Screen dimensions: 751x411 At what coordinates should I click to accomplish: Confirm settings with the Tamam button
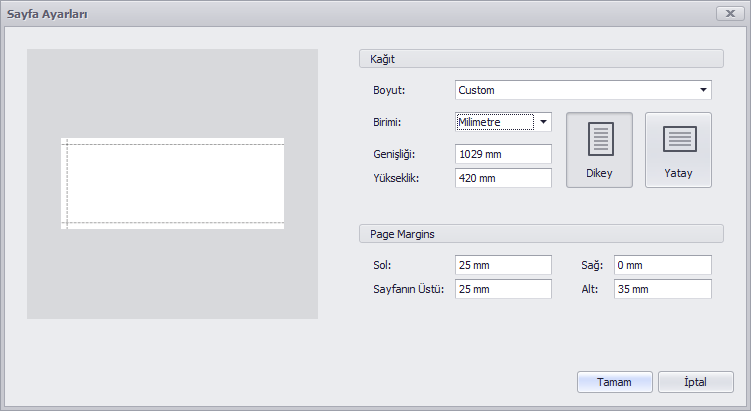(614, 382)
